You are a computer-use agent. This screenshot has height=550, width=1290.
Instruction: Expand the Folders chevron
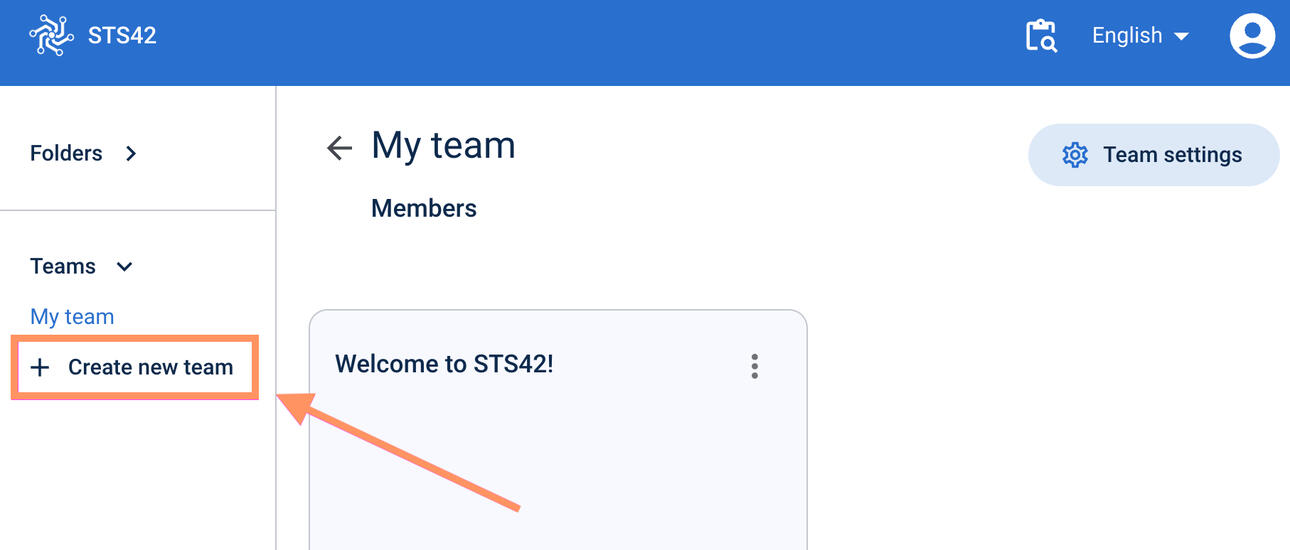tap(130, 154)
